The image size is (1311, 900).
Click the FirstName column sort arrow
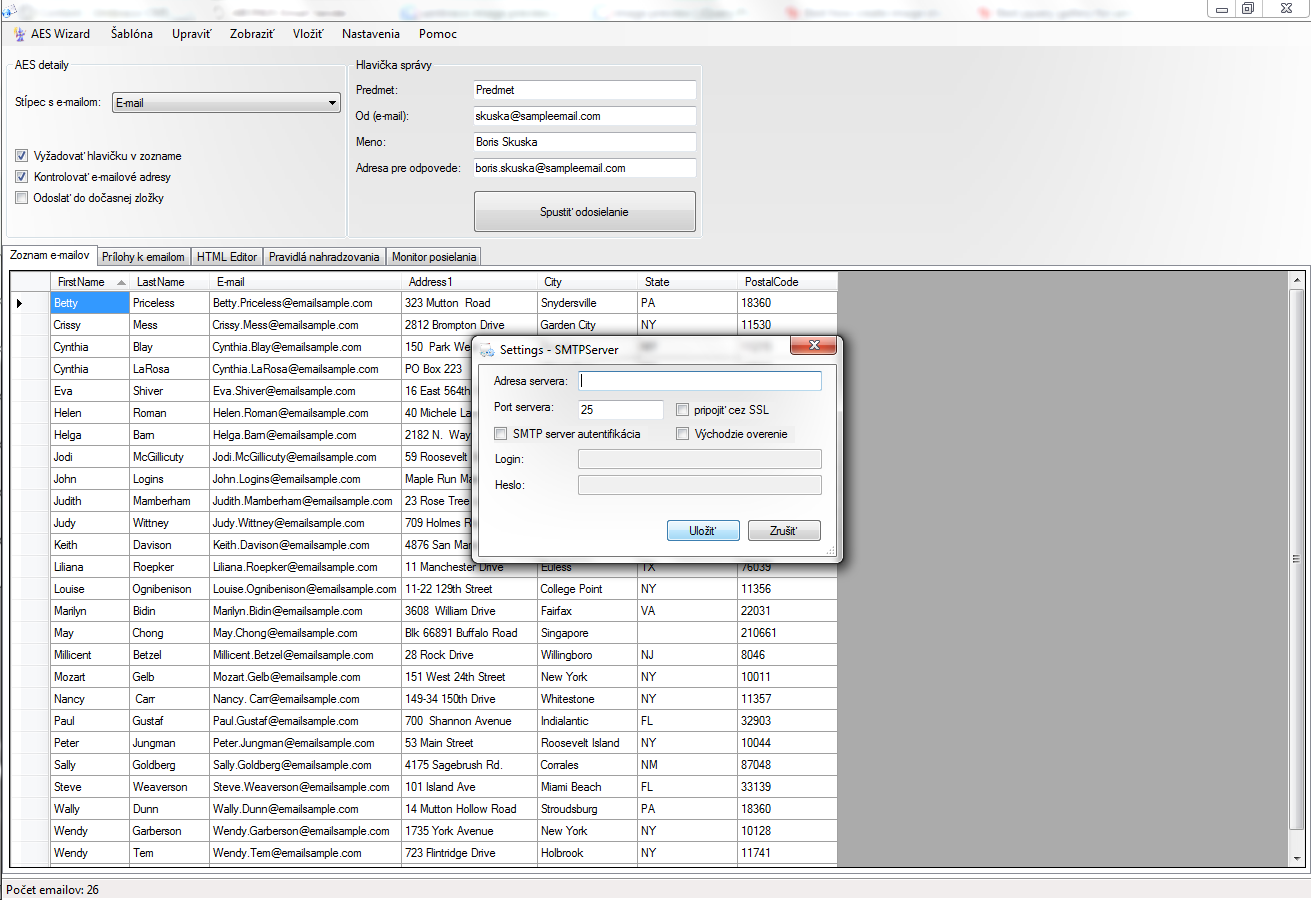coord(121,282)
